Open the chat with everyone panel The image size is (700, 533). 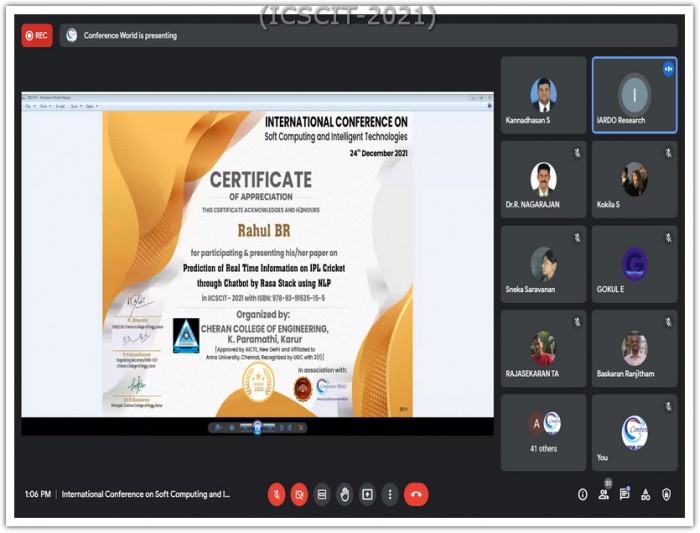click(x=624, y=494)
